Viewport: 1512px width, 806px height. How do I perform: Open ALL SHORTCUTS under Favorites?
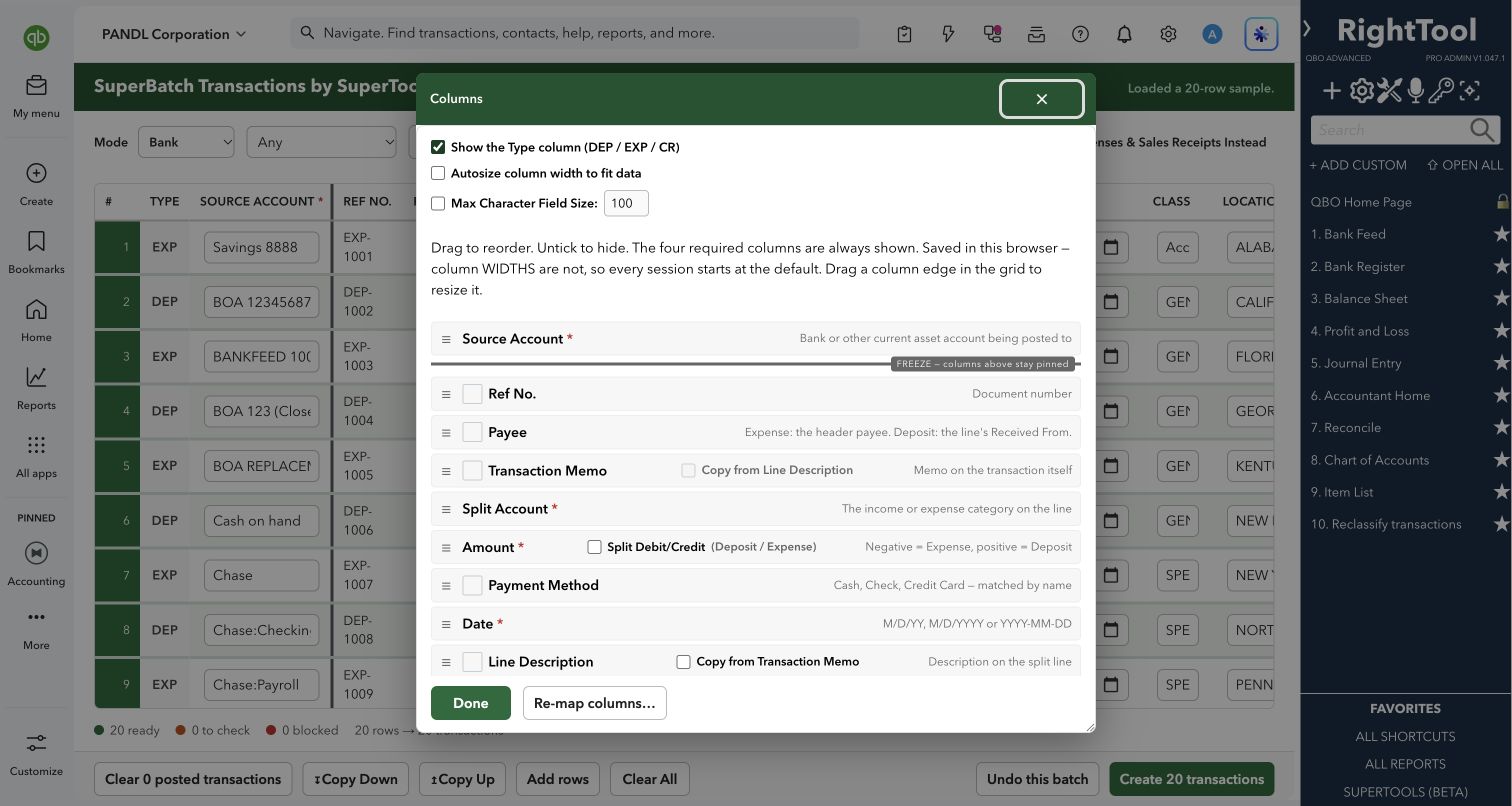pos(1405,736)
